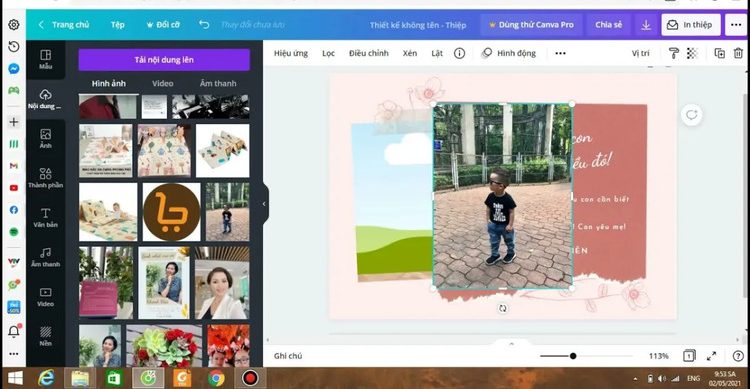Click the 113% zoom value
750x389 pixels.
coord(659,356)
